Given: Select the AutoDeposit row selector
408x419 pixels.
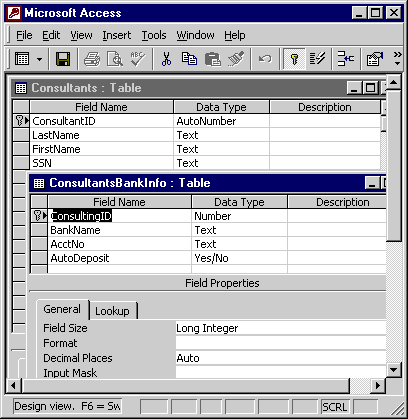Looking at the screenshot, I should tap(39, 258).
